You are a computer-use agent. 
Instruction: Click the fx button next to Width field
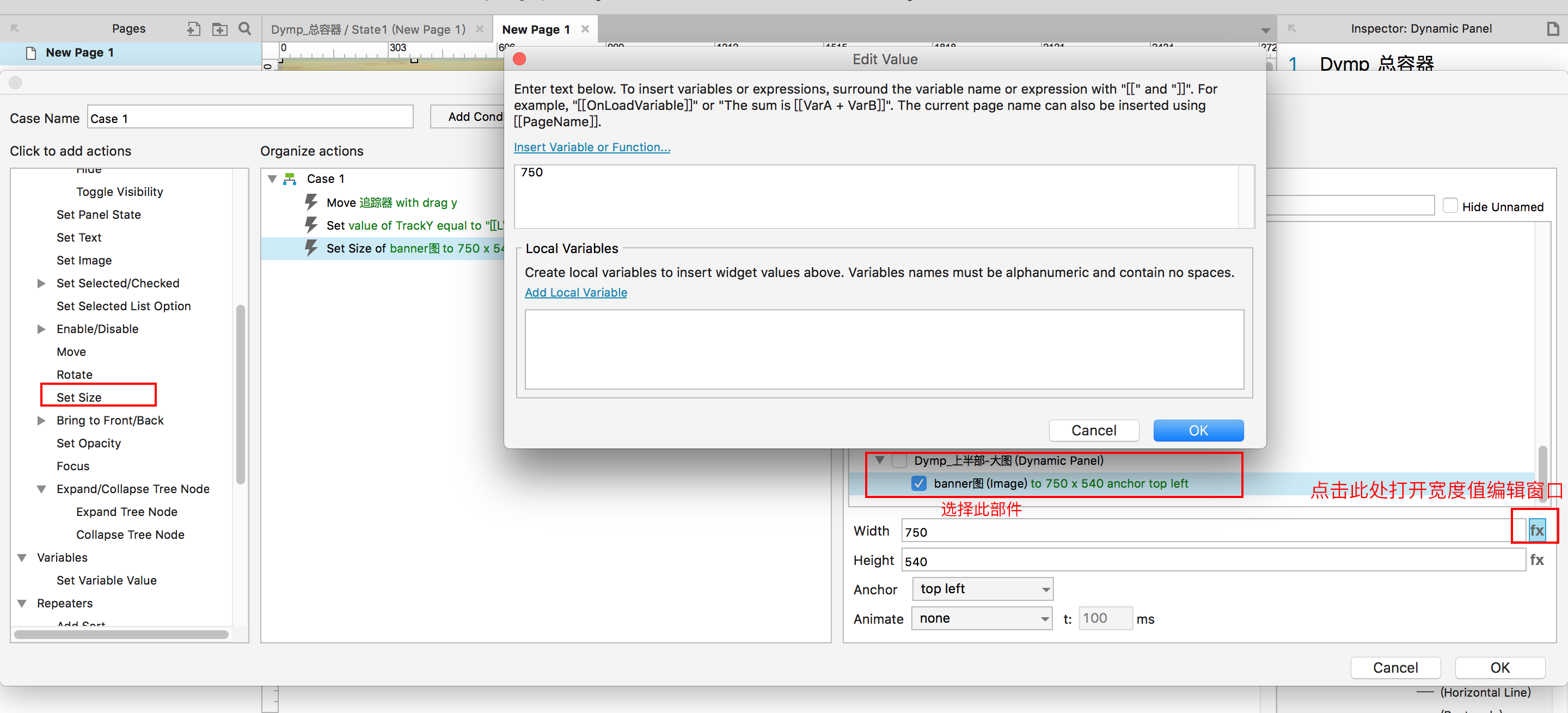(x=1536, y=531)
